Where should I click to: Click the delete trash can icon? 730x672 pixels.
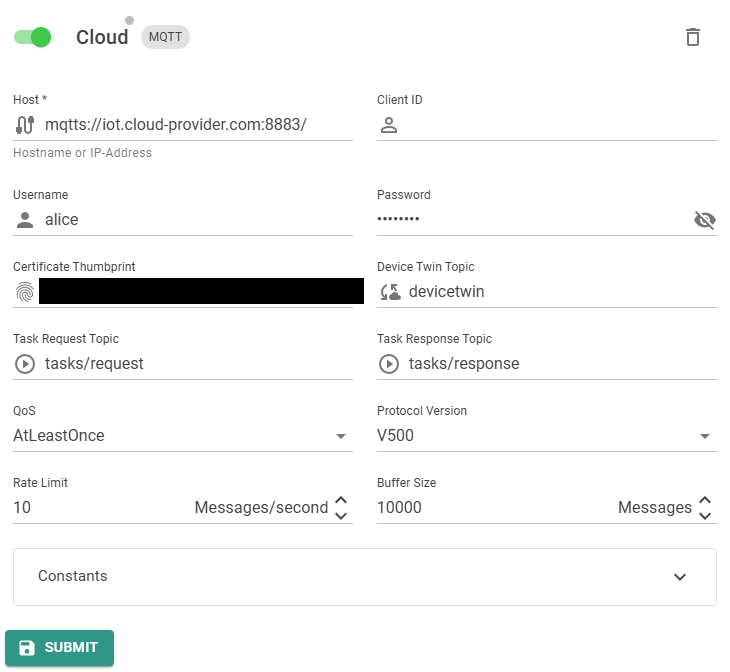(x=692, y=37)
